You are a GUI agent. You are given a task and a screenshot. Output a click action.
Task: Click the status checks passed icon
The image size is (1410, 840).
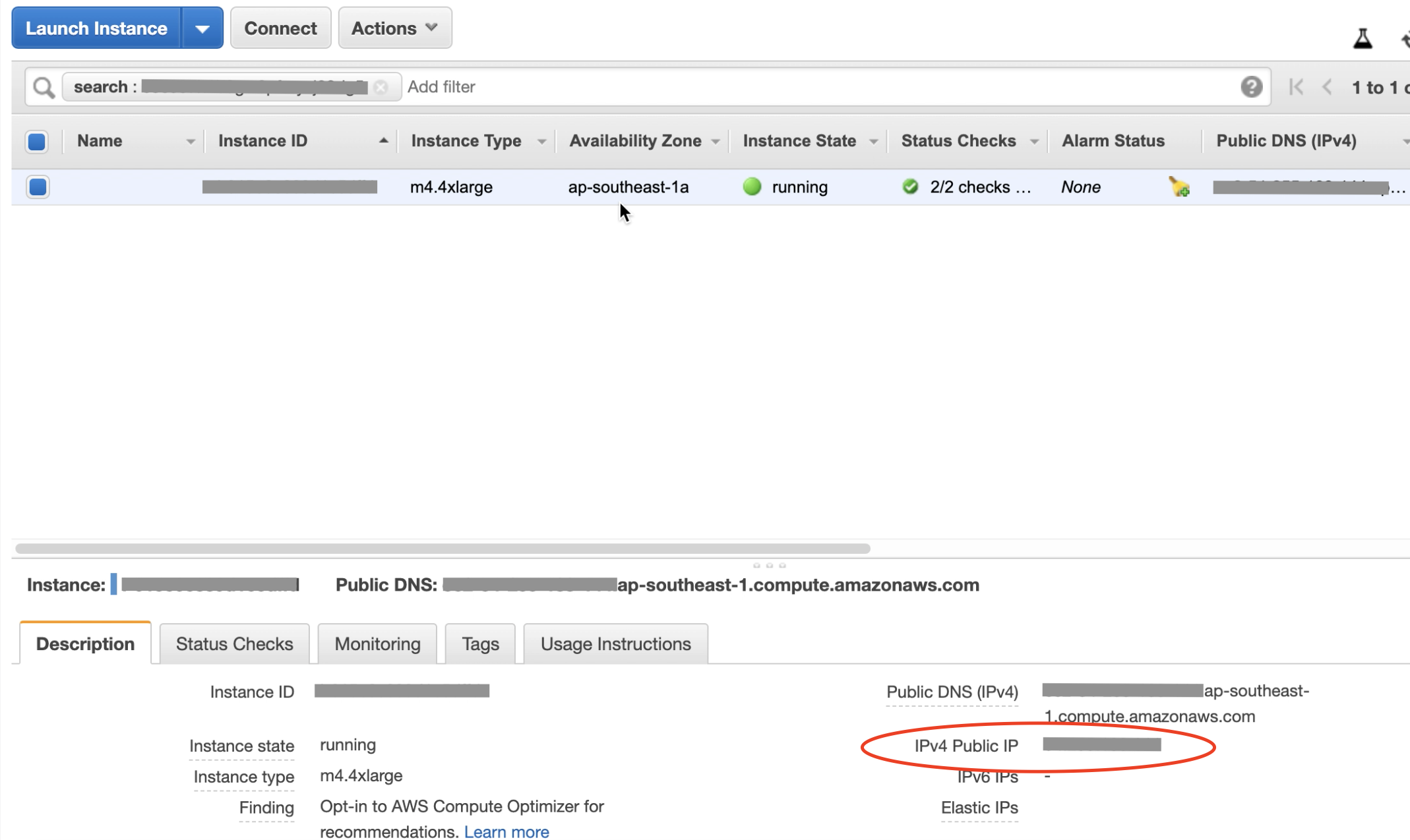pyautogui.click(x=910, y=187)
